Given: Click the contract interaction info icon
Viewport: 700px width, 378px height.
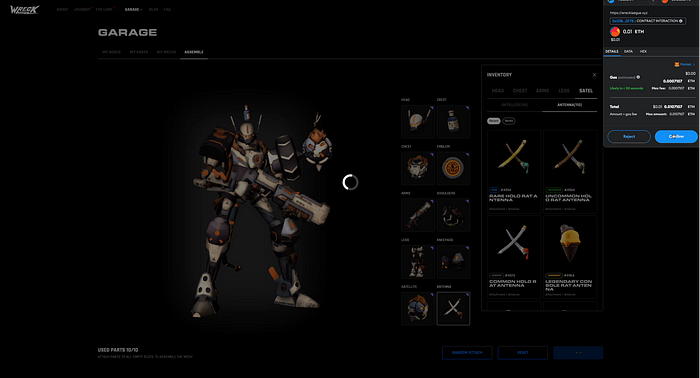Looking at the screenshot, I should coord(681,21).
